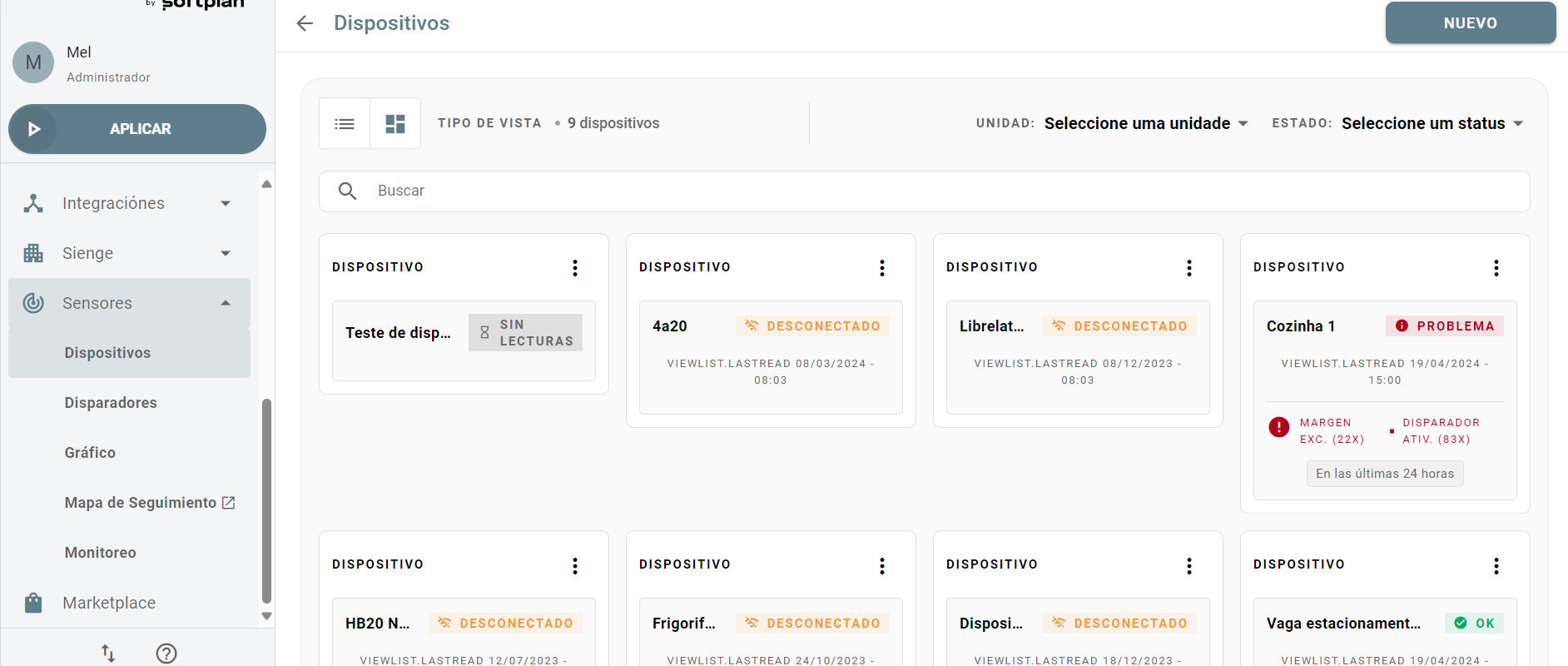Select the Frigorif device name
This screenshot has width=1568, height=666.
pos(684,624)
